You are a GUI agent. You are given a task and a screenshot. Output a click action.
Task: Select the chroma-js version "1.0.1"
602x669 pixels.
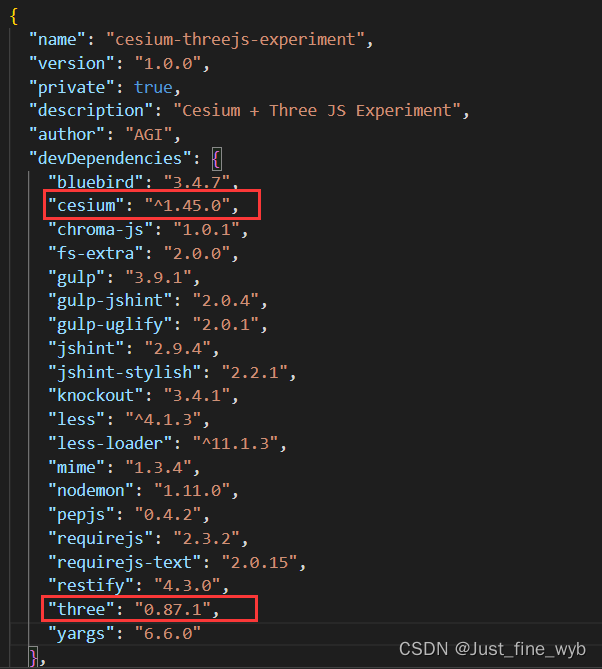206,230
